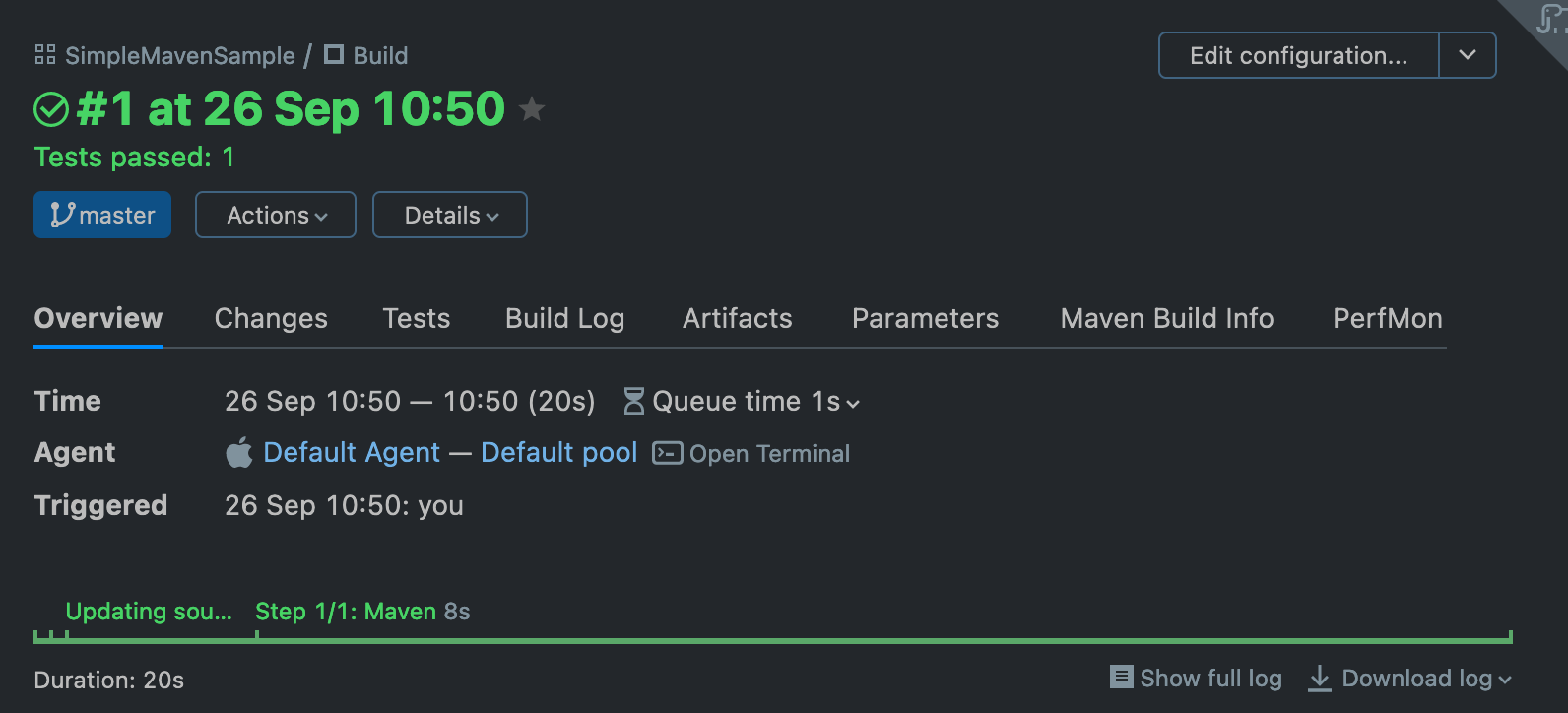Image resolution: width=1568 pixels, height=713 pixels.
Task: Open the Maven Build Info tab
Action: (1166, 318)
